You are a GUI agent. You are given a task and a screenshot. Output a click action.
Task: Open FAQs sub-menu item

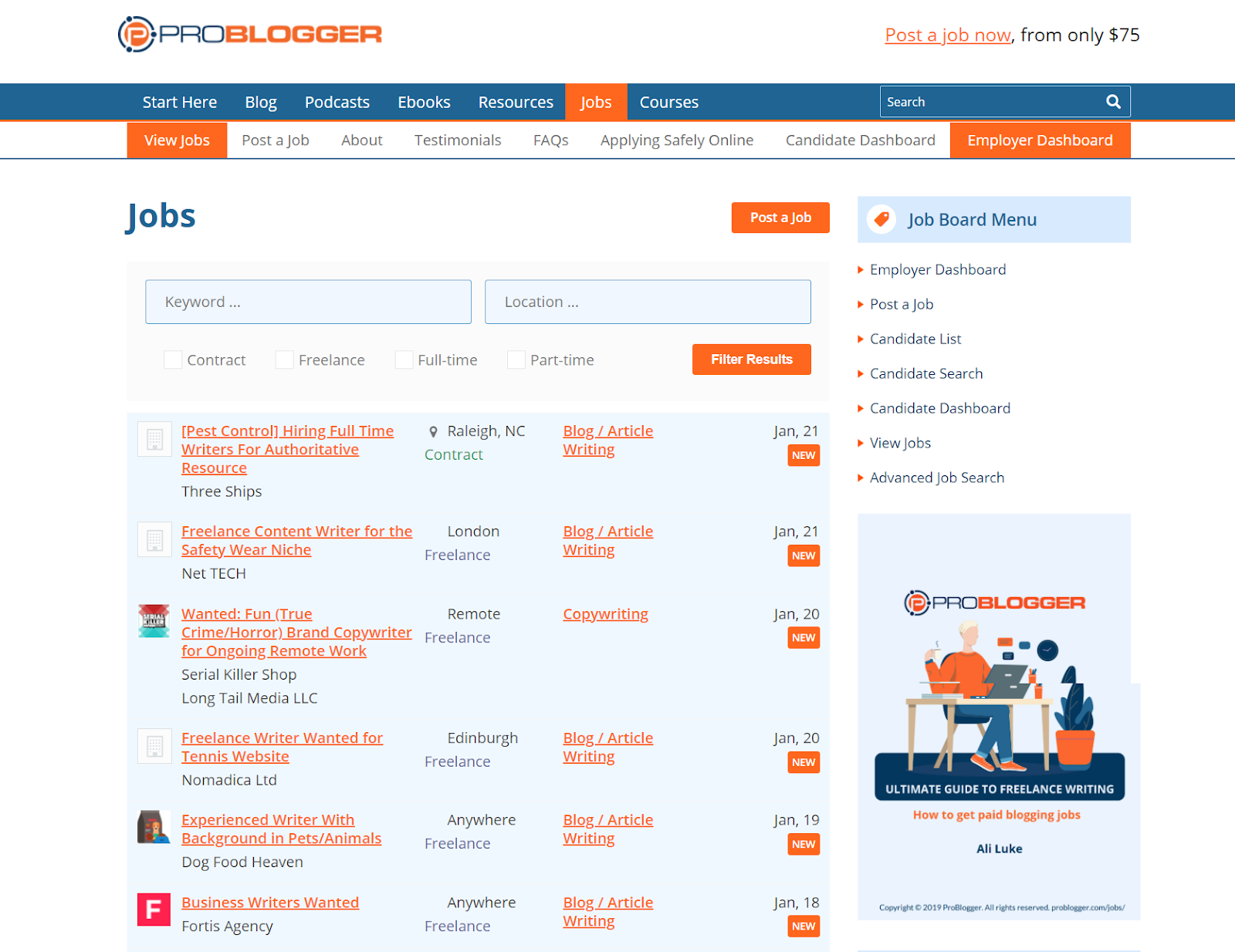(x=551, y=140)
